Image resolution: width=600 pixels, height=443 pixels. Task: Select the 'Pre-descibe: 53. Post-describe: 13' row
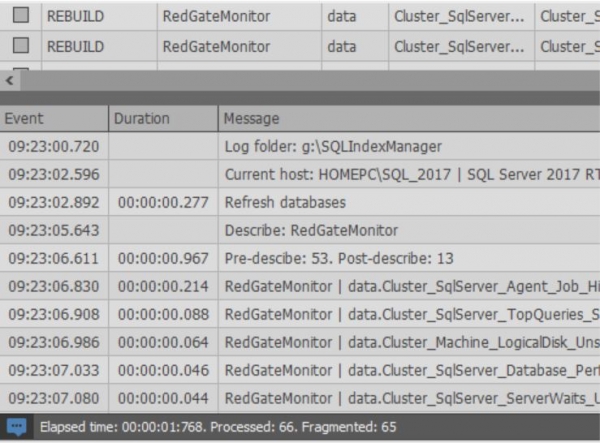[339, 258]
